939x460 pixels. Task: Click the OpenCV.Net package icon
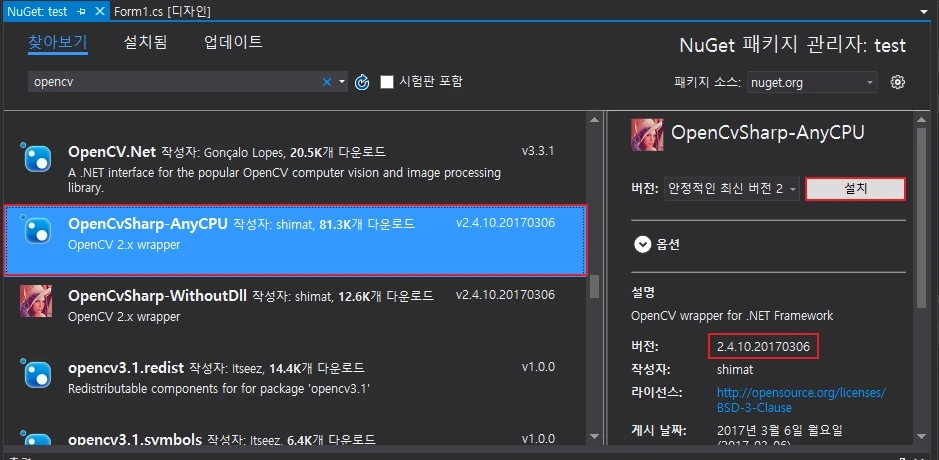(36, 157)
